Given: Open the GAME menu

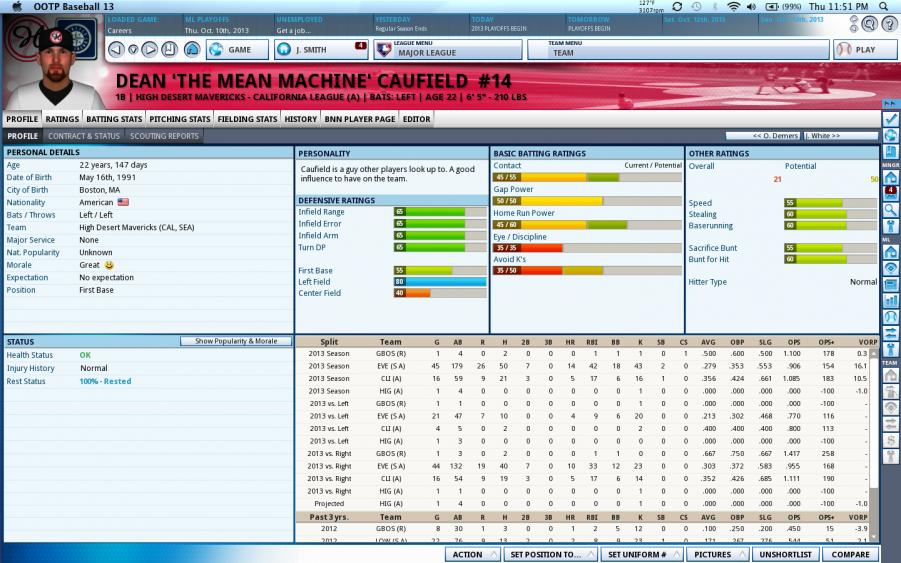Looking at the screenshot, I should [237, 49].
